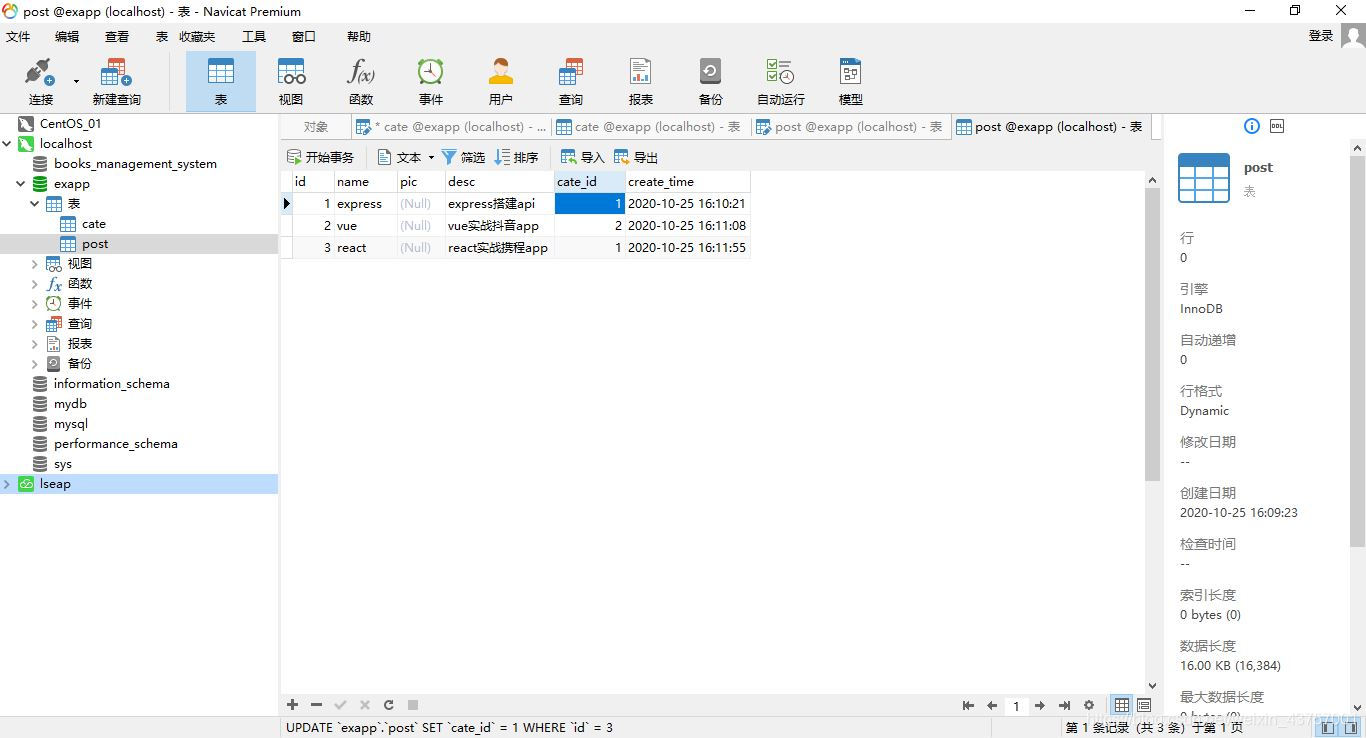
Task: Click the Filter (筛选) button
Action: tap(463, 157)
